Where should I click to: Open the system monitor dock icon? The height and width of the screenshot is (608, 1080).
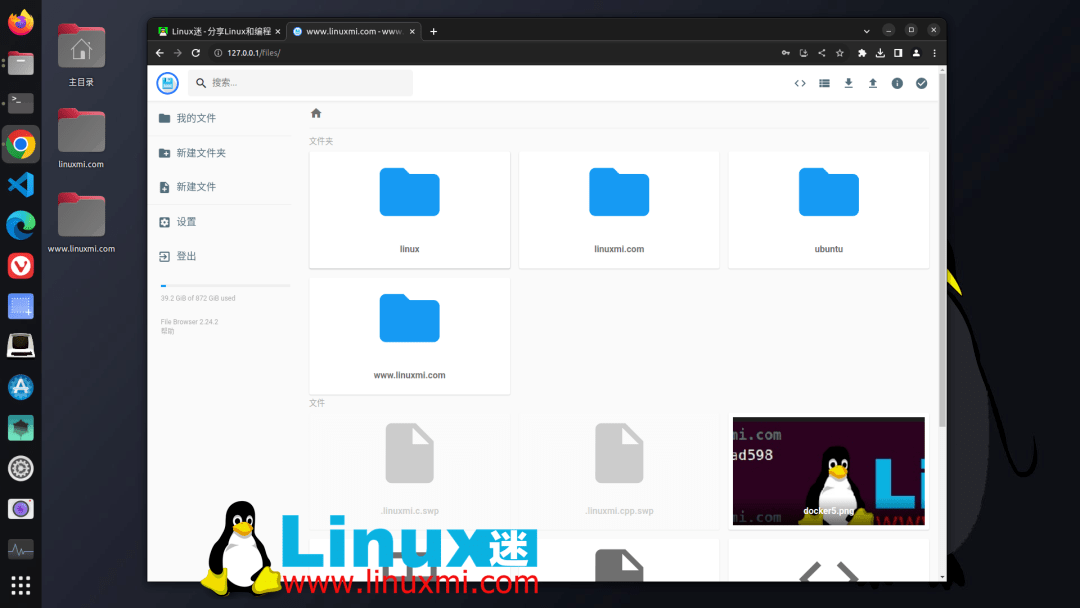[21, 549]
